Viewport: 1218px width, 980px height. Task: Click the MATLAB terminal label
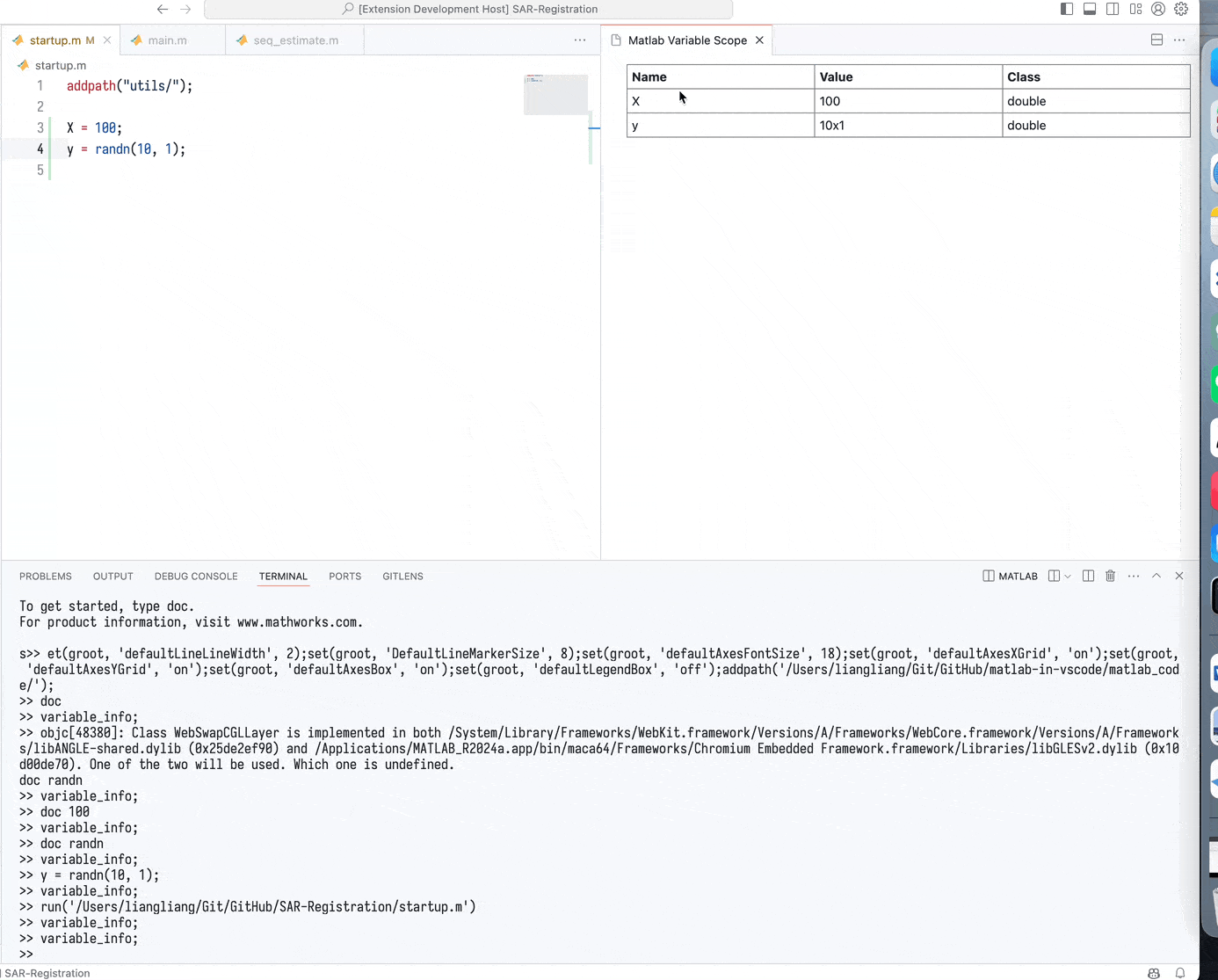tap(1018, 577)
